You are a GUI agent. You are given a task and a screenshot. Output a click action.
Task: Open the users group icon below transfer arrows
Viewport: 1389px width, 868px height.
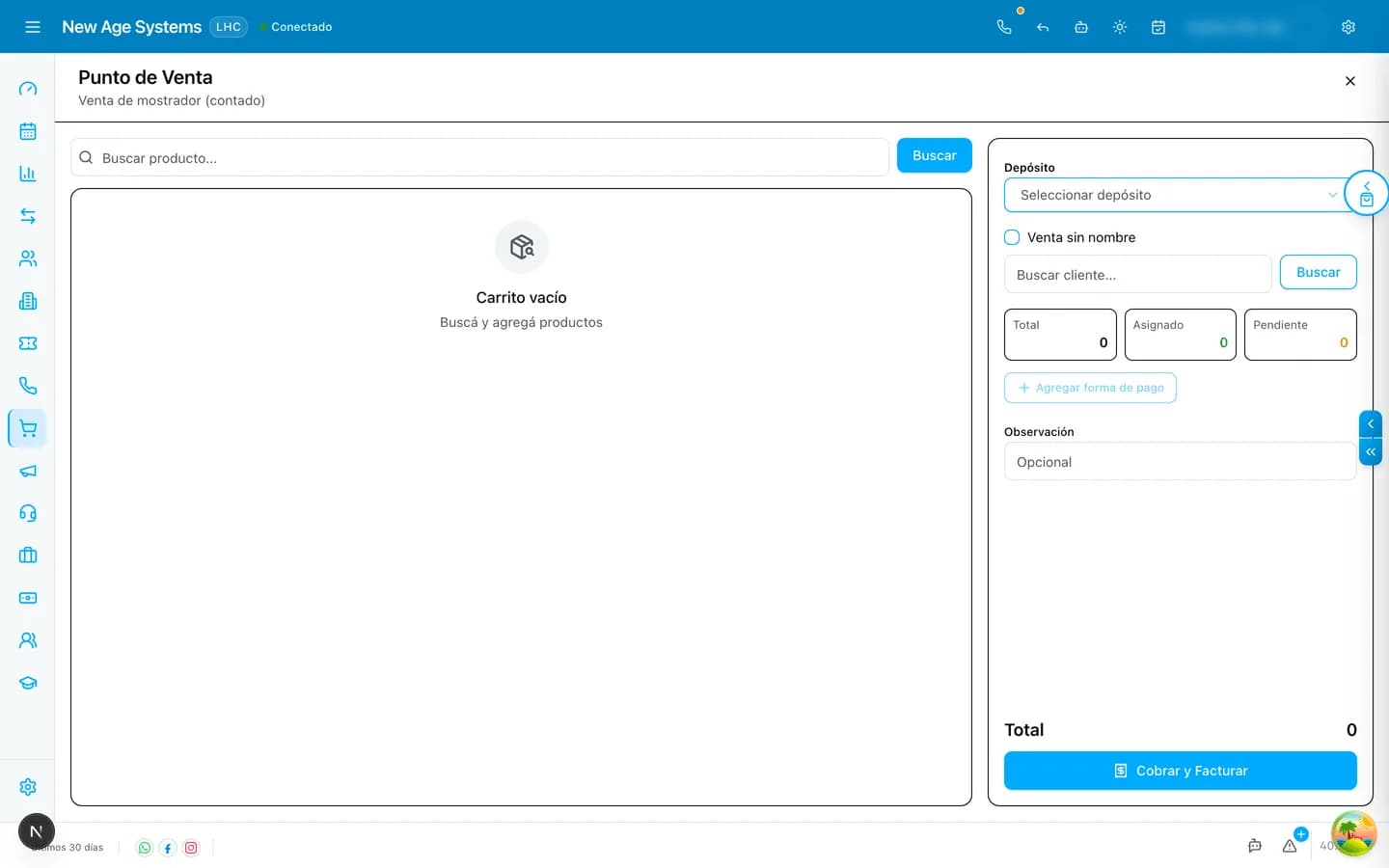(x=28, y=258)
